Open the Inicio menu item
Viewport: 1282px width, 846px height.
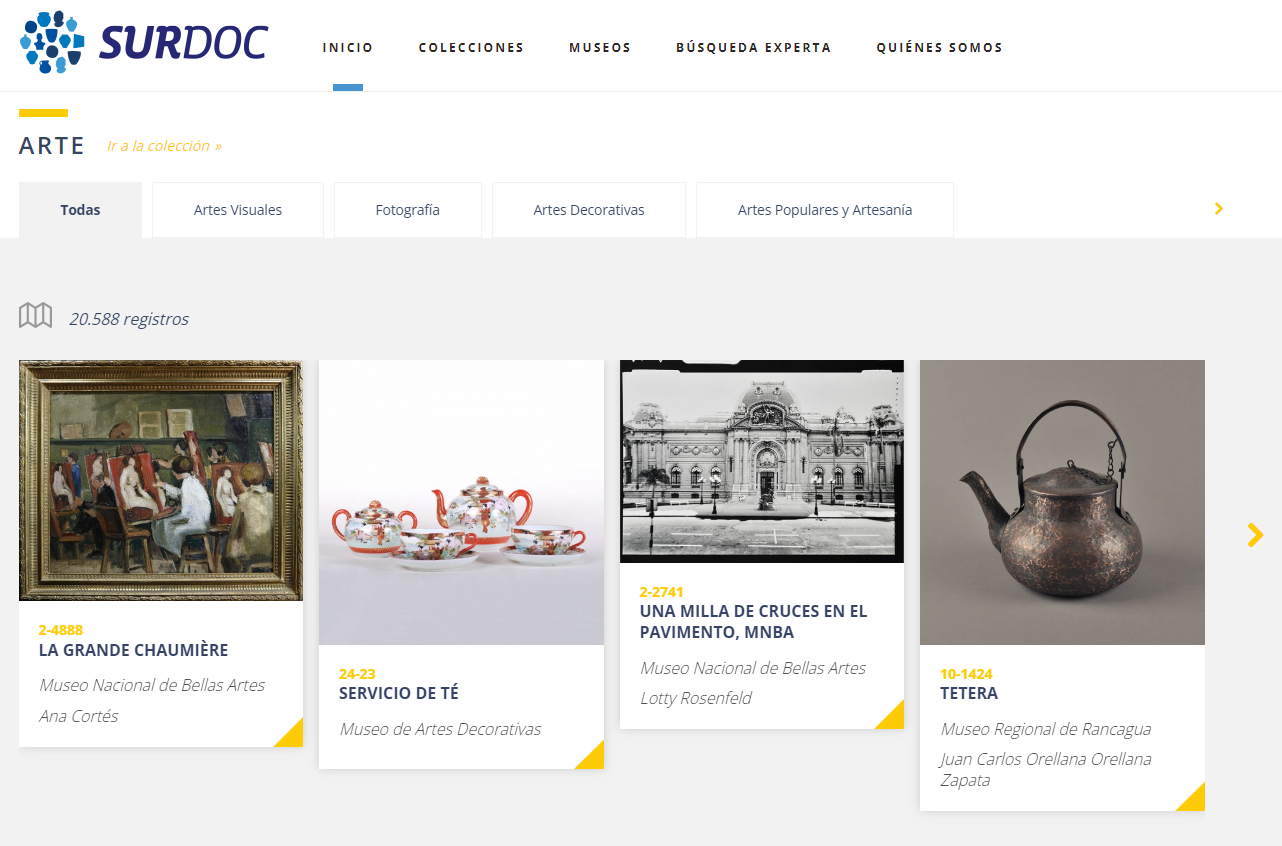point(348,48)
